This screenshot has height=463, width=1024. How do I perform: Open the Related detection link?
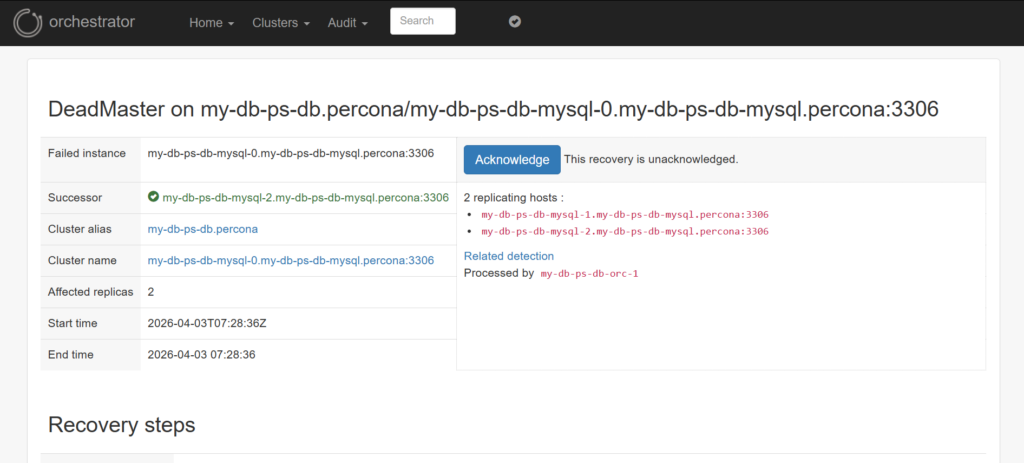tap(509, 256)
